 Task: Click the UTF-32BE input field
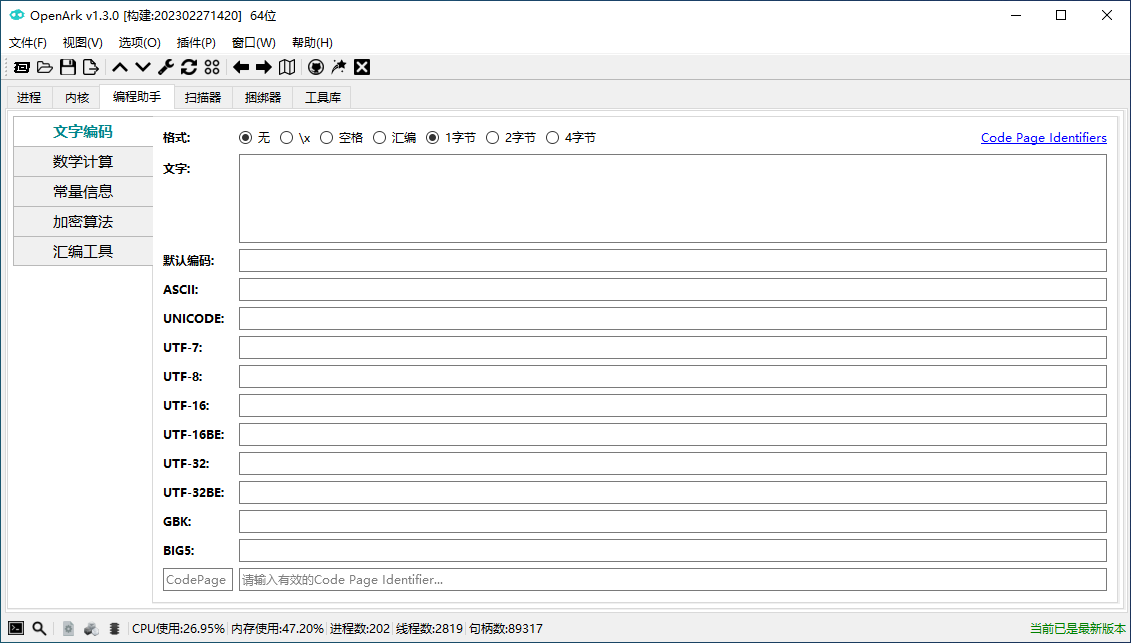673,492
